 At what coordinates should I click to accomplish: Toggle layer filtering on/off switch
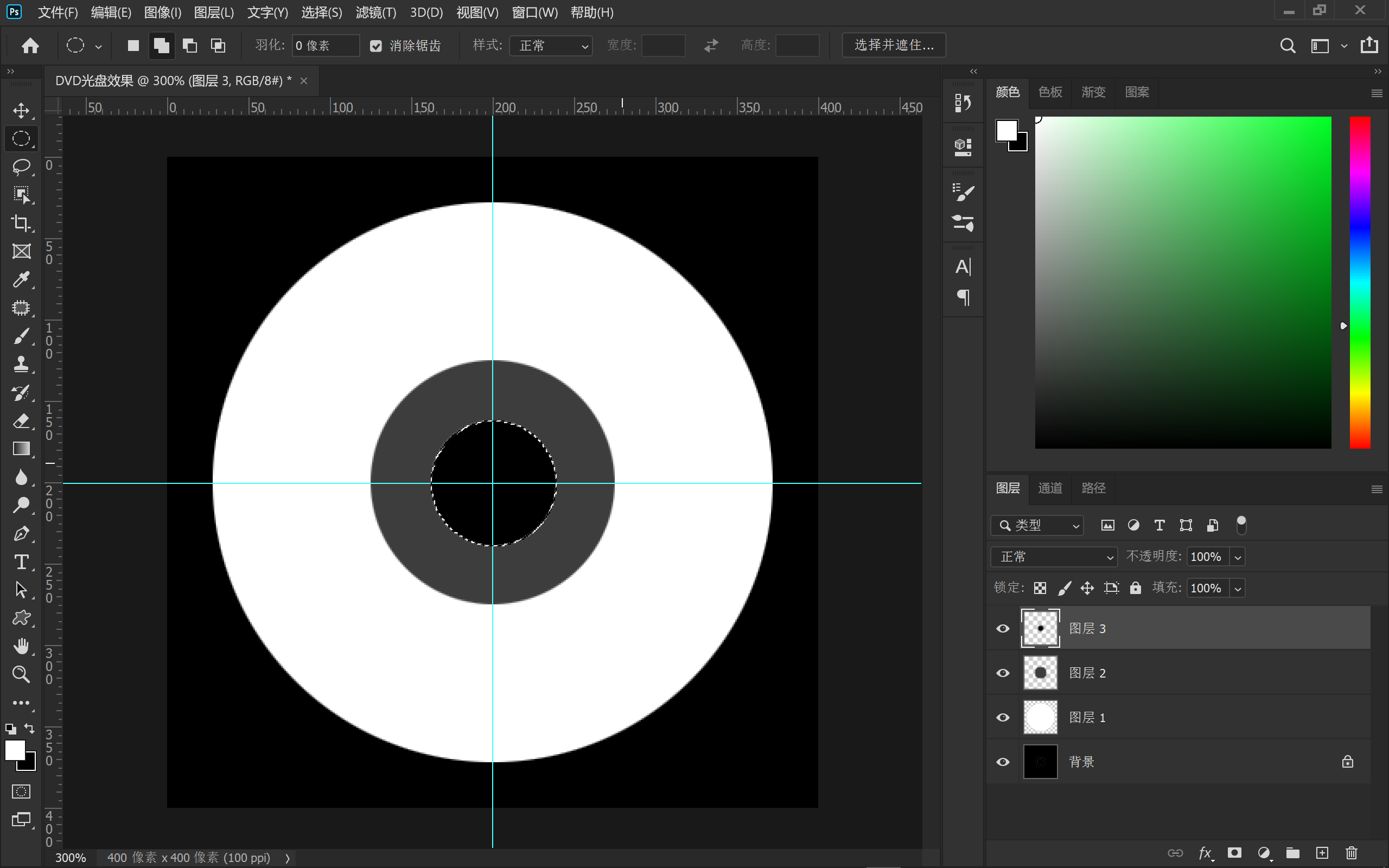click(x=1241, y=525)
